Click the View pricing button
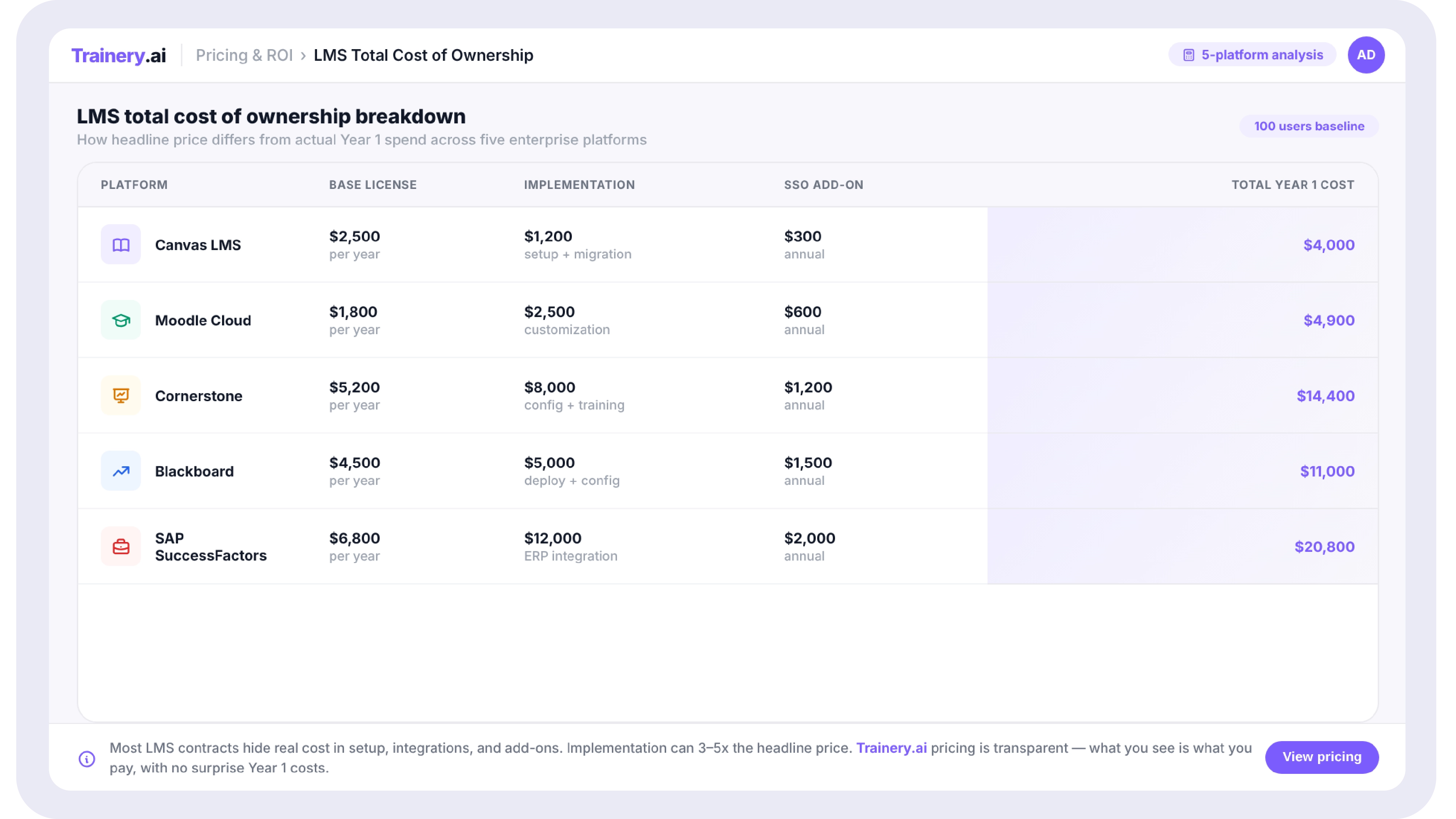 coord(1322,757)
